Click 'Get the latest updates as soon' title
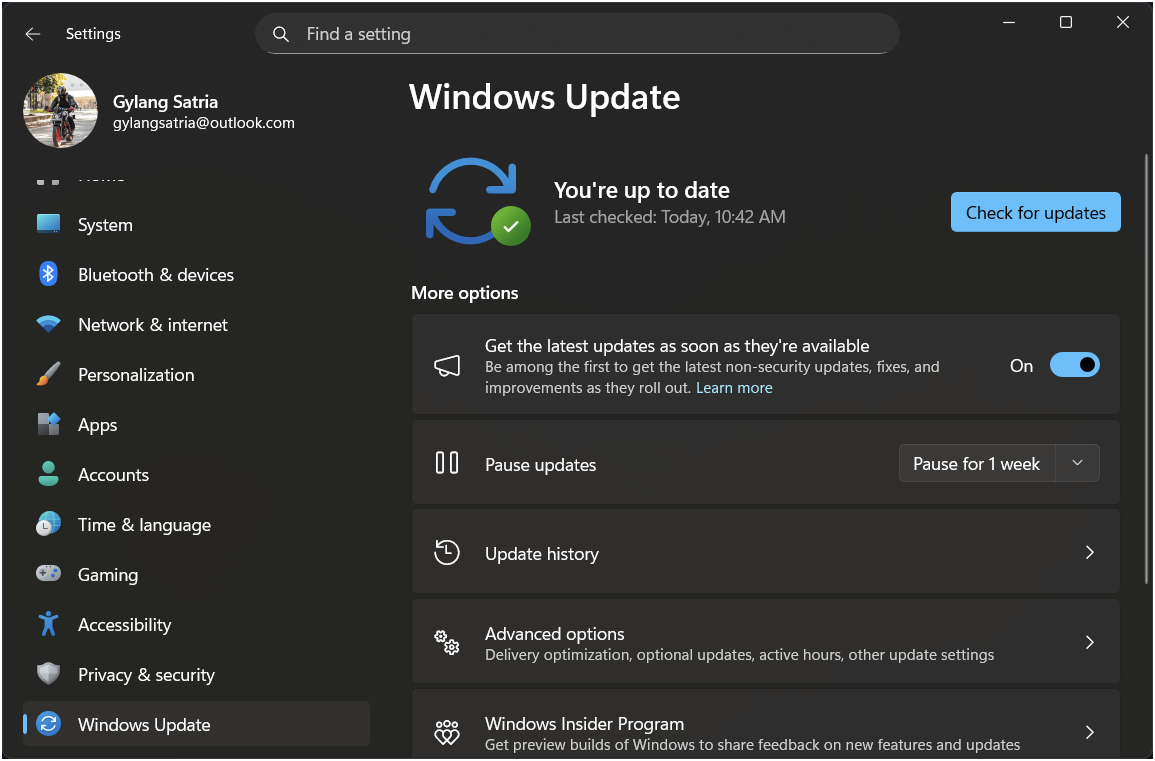 point(677,346)
